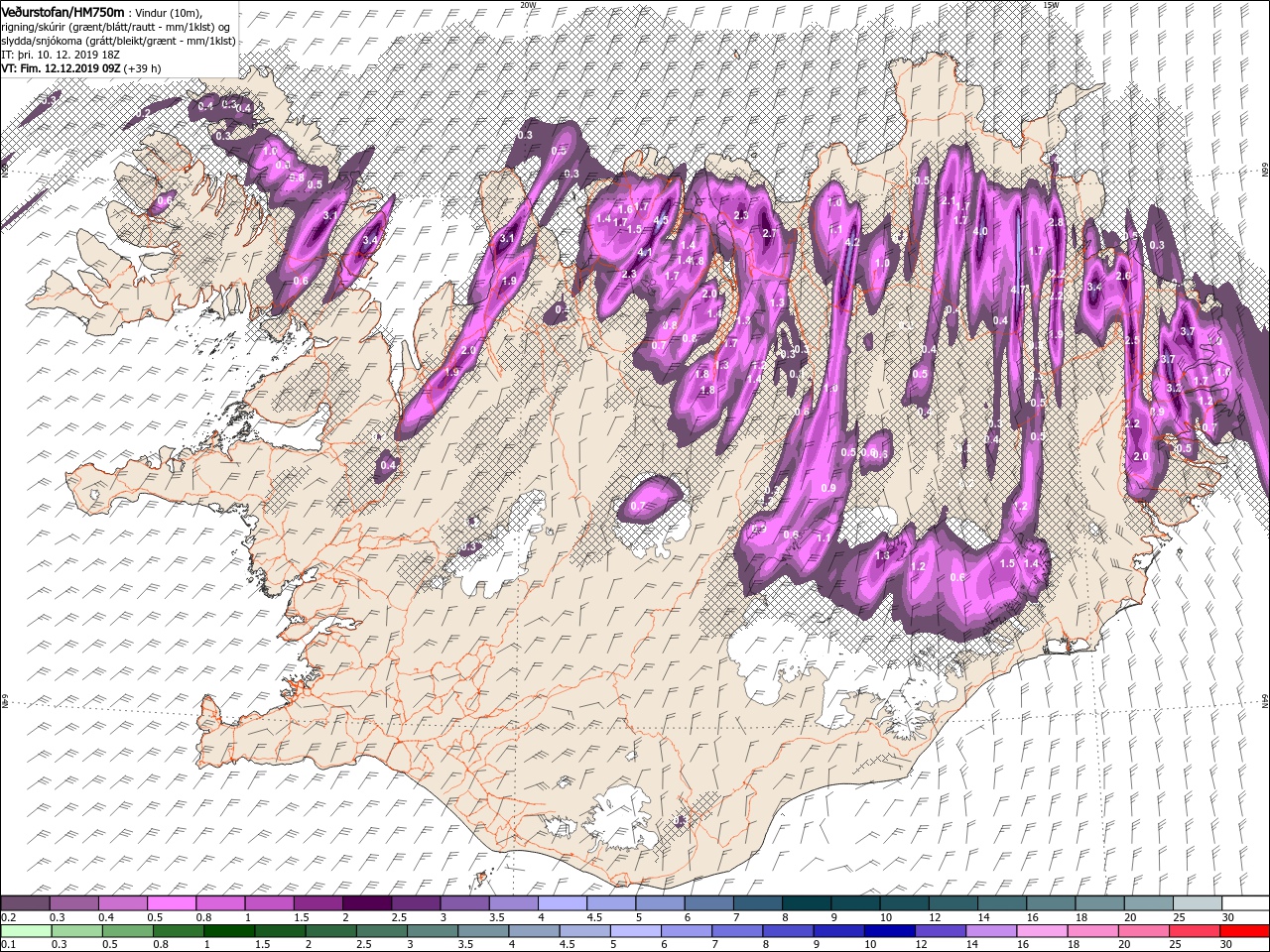Click the 20W longitude label at top
The image size is (1270, 952).
(528, 5)
